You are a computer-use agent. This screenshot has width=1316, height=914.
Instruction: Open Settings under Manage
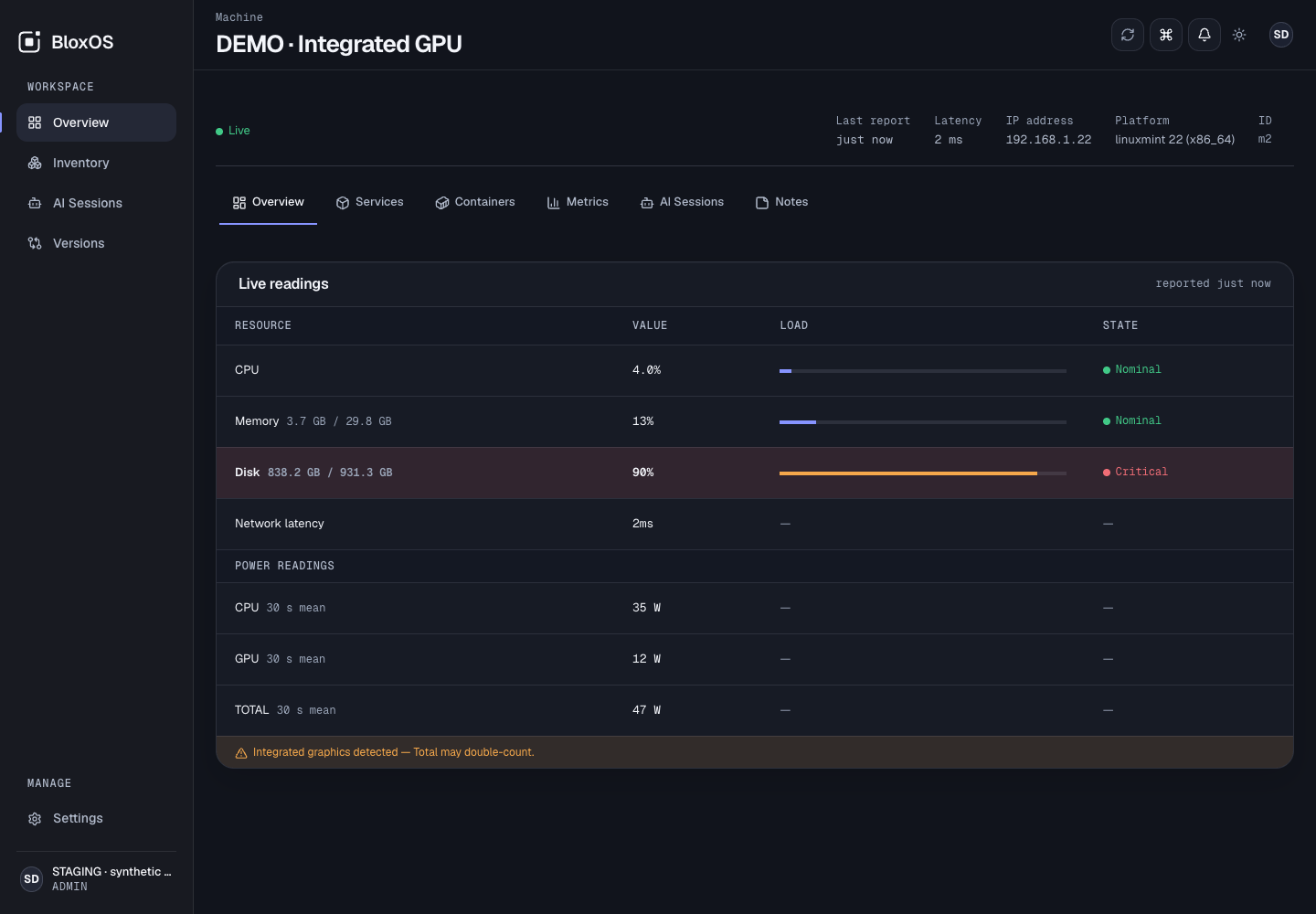[x=96, y=819]
